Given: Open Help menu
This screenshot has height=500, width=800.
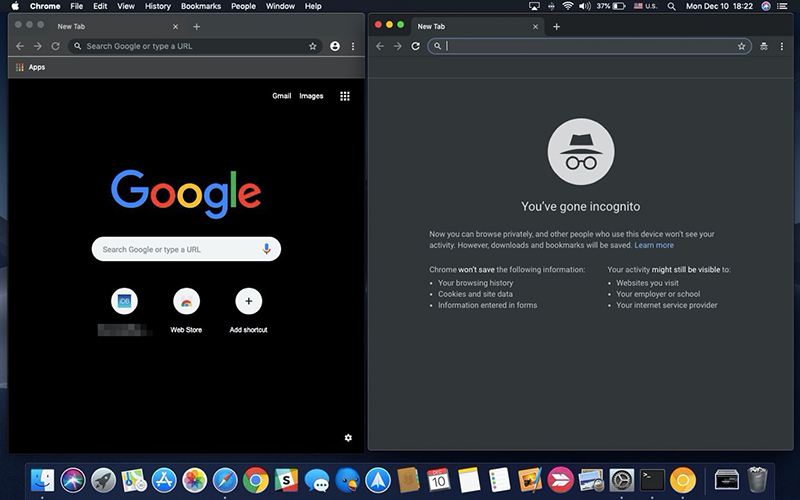Looking at the screenshot, I should [313, 6].
